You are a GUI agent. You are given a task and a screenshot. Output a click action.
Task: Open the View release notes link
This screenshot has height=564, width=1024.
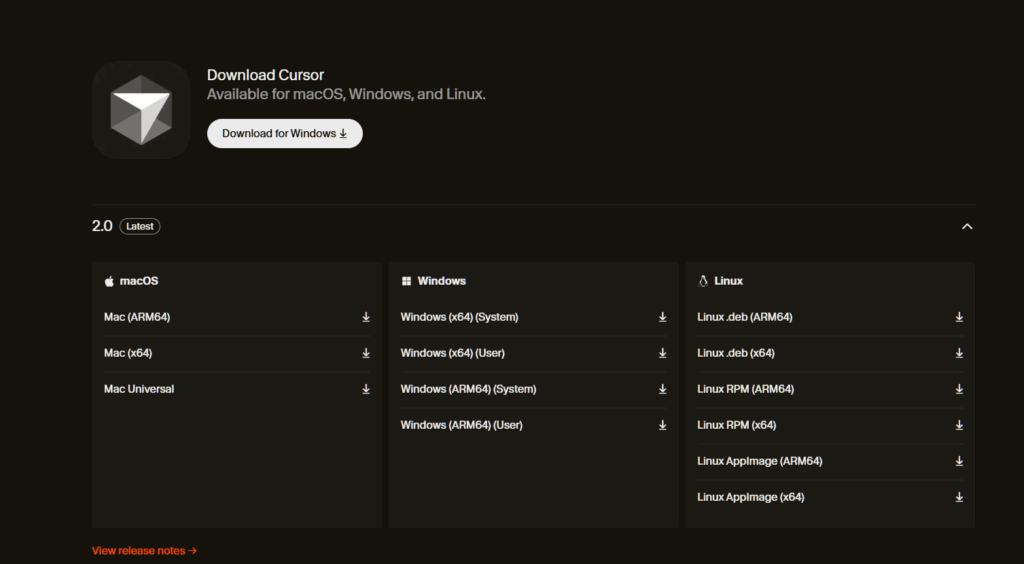coord(144,550)
